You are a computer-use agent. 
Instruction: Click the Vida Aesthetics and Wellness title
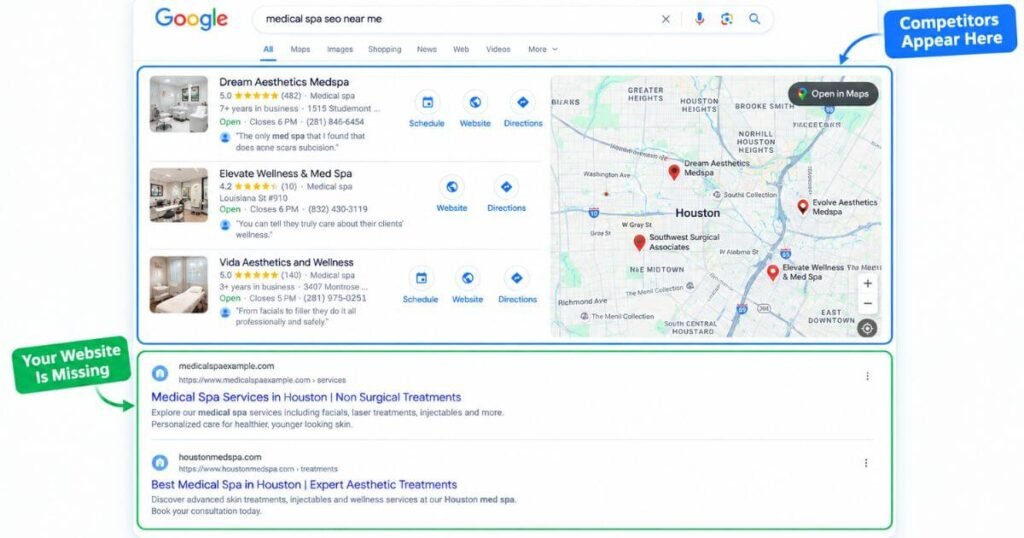click(x=286, y=262)
